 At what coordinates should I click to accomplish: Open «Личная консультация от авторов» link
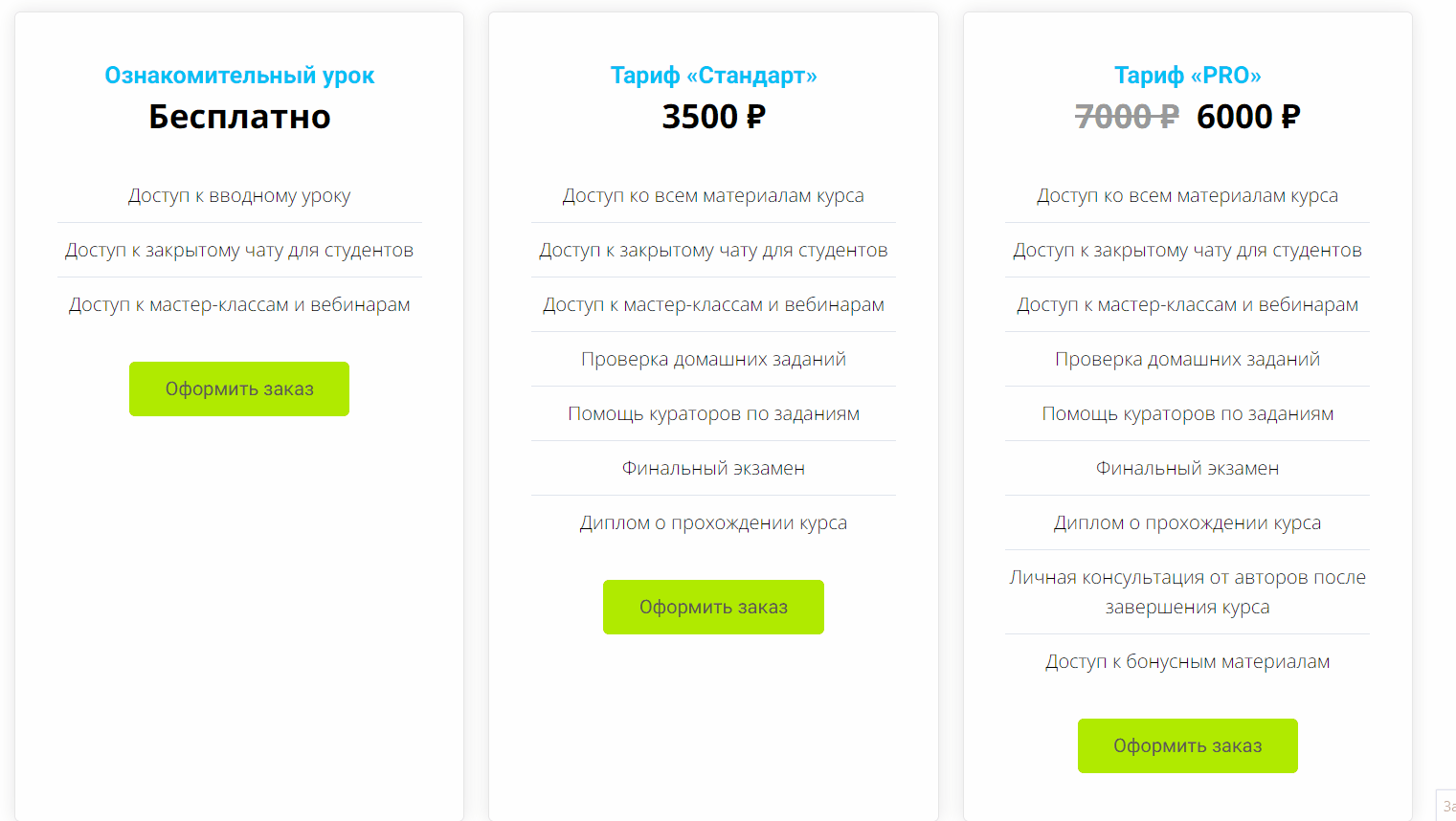click(x=1187, y=591)
